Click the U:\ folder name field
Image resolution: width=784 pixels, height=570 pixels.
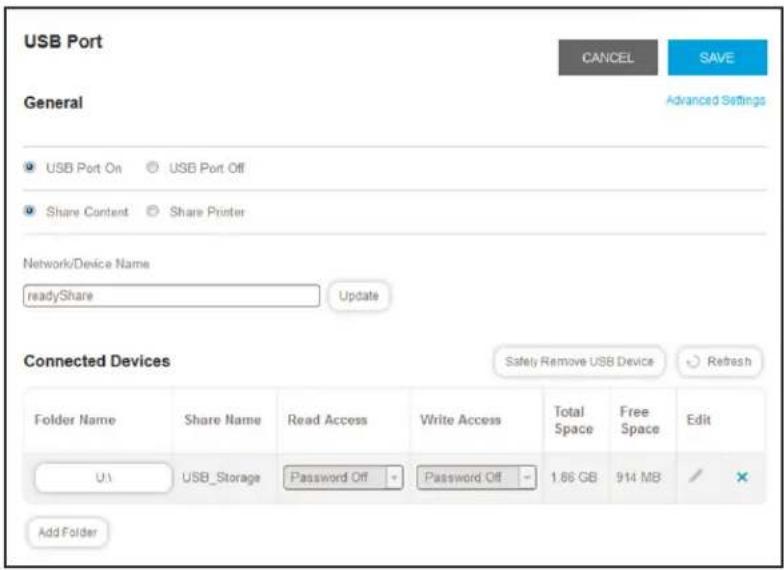(x=104, y=478)
